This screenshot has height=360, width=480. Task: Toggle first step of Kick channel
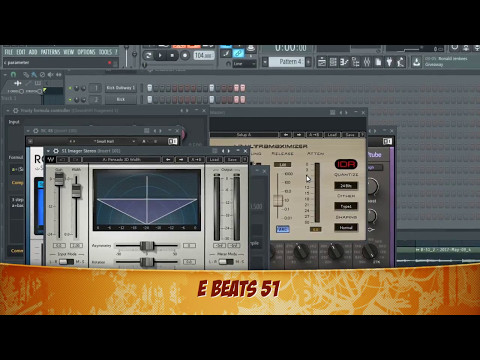pos(150,99)
